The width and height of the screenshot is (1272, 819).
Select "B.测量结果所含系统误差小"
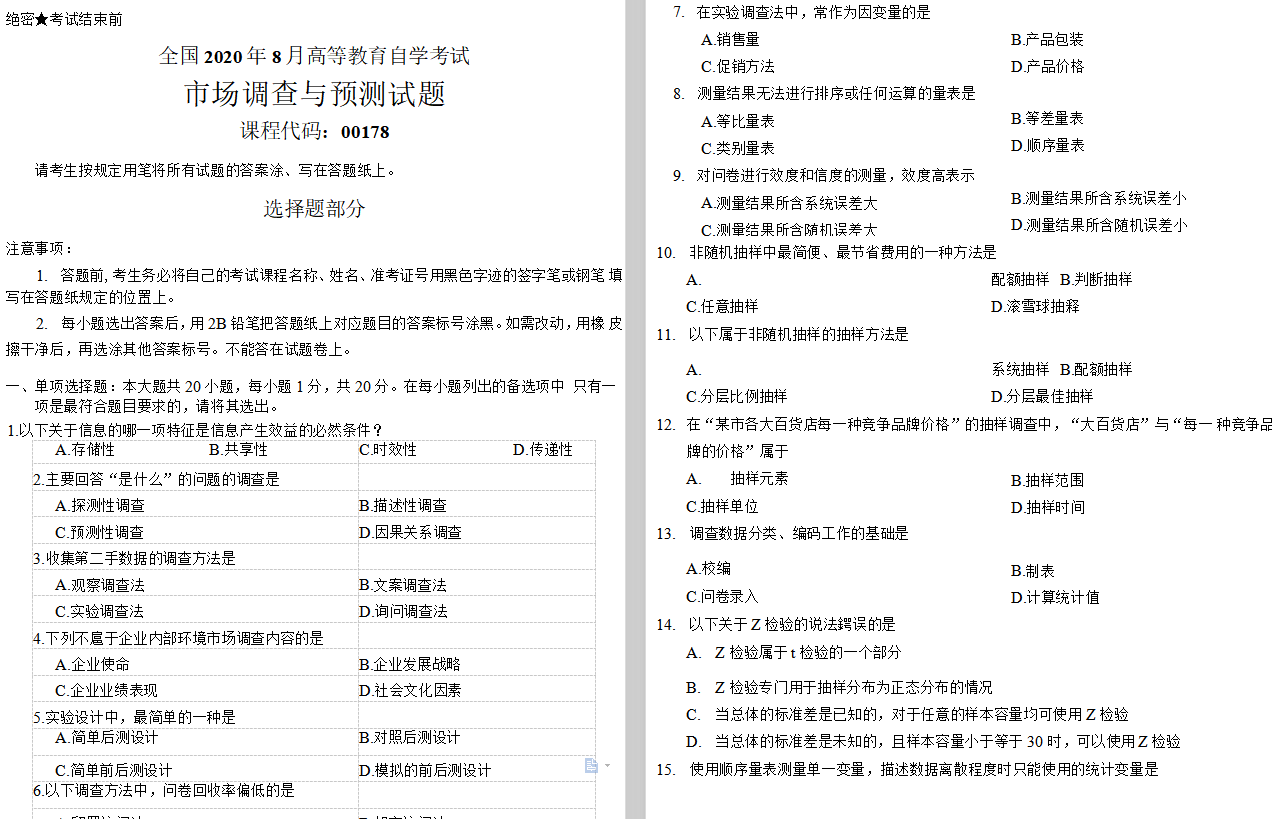pyautogui.click(x=1099, y=199)
